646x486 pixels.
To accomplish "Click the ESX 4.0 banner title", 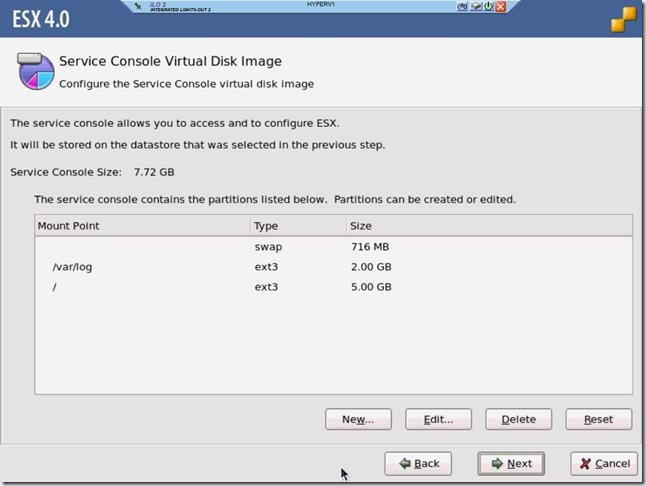I will point(41,19).
